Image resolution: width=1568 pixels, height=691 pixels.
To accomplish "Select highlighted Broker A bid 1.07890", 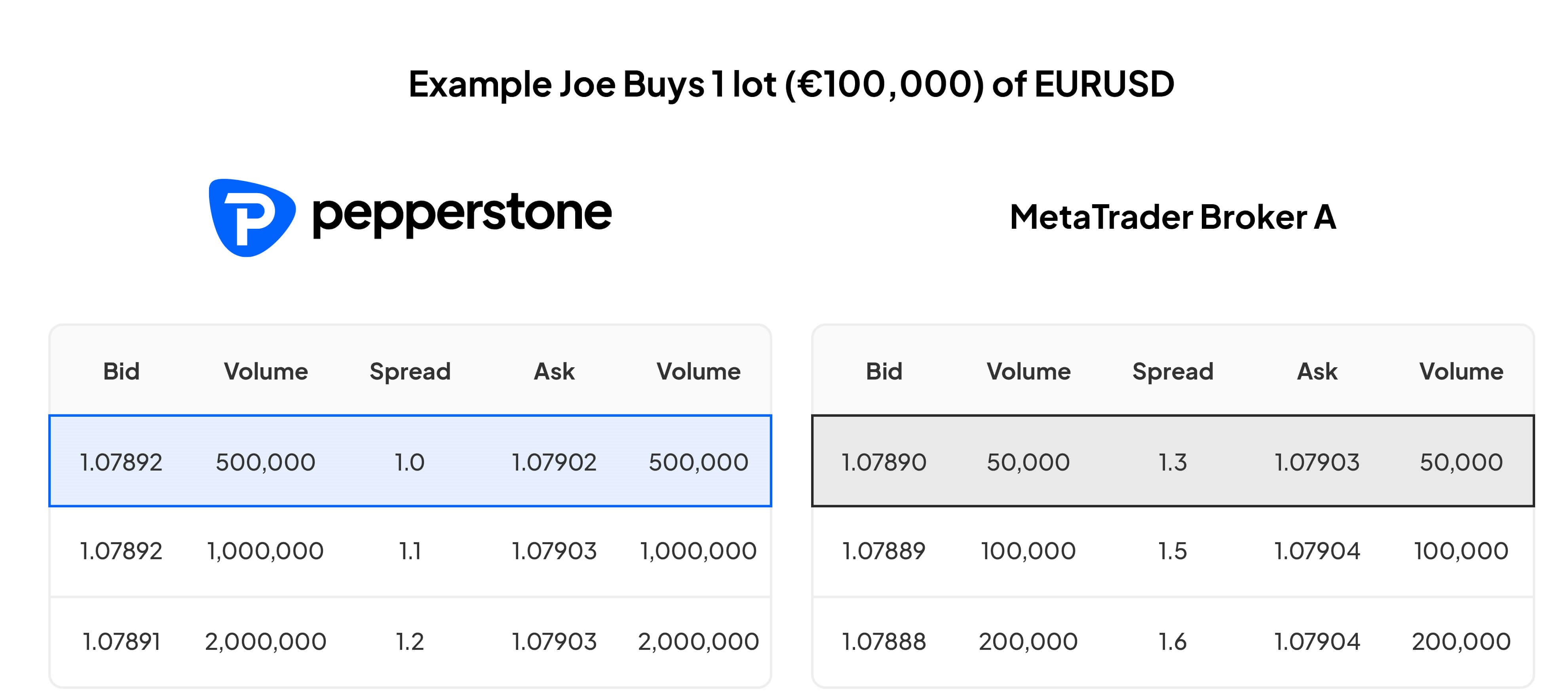I will coord(883,462).
